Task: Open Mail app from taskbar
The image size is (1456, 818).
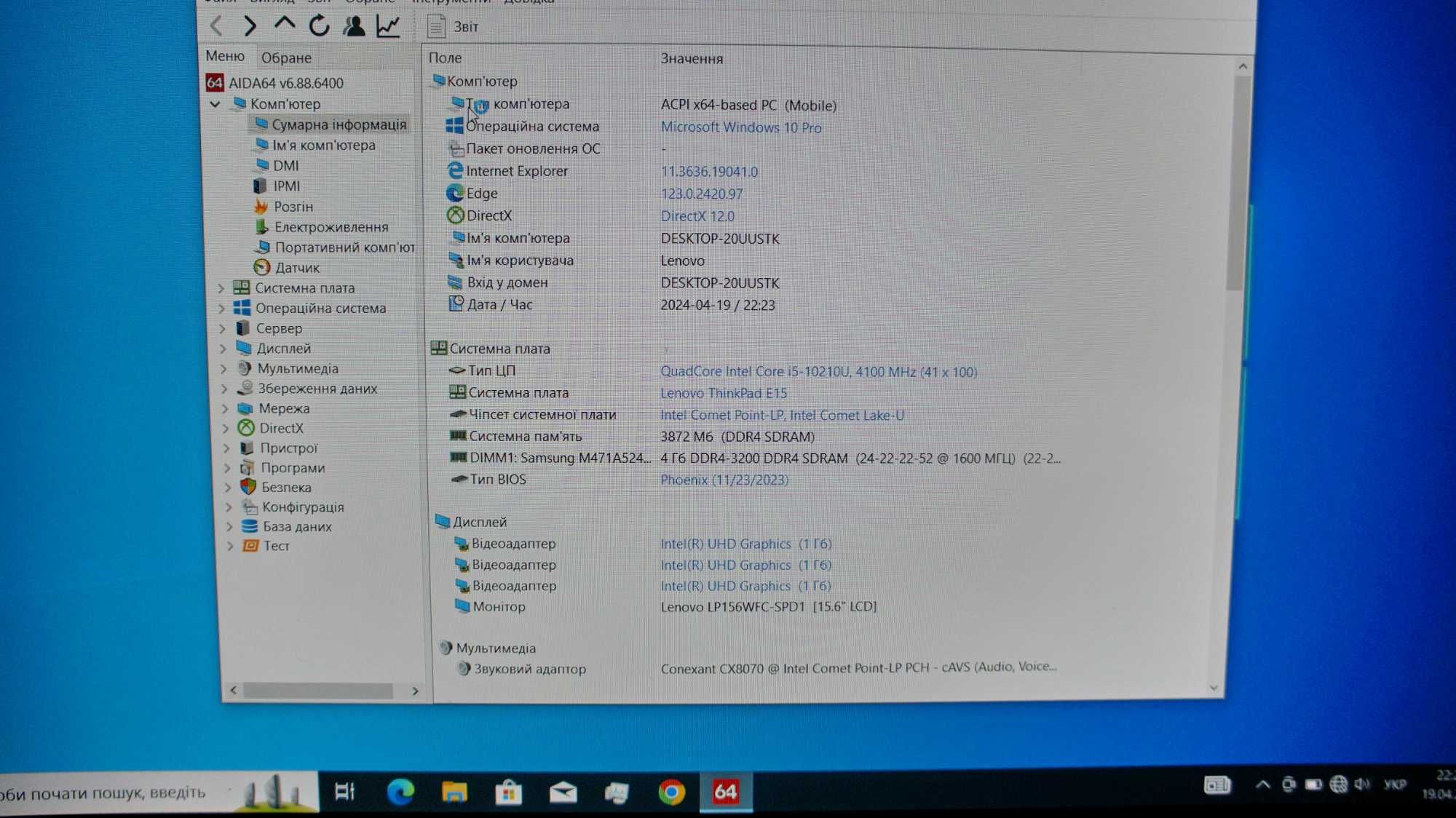Action: click(x=563, y=792)
